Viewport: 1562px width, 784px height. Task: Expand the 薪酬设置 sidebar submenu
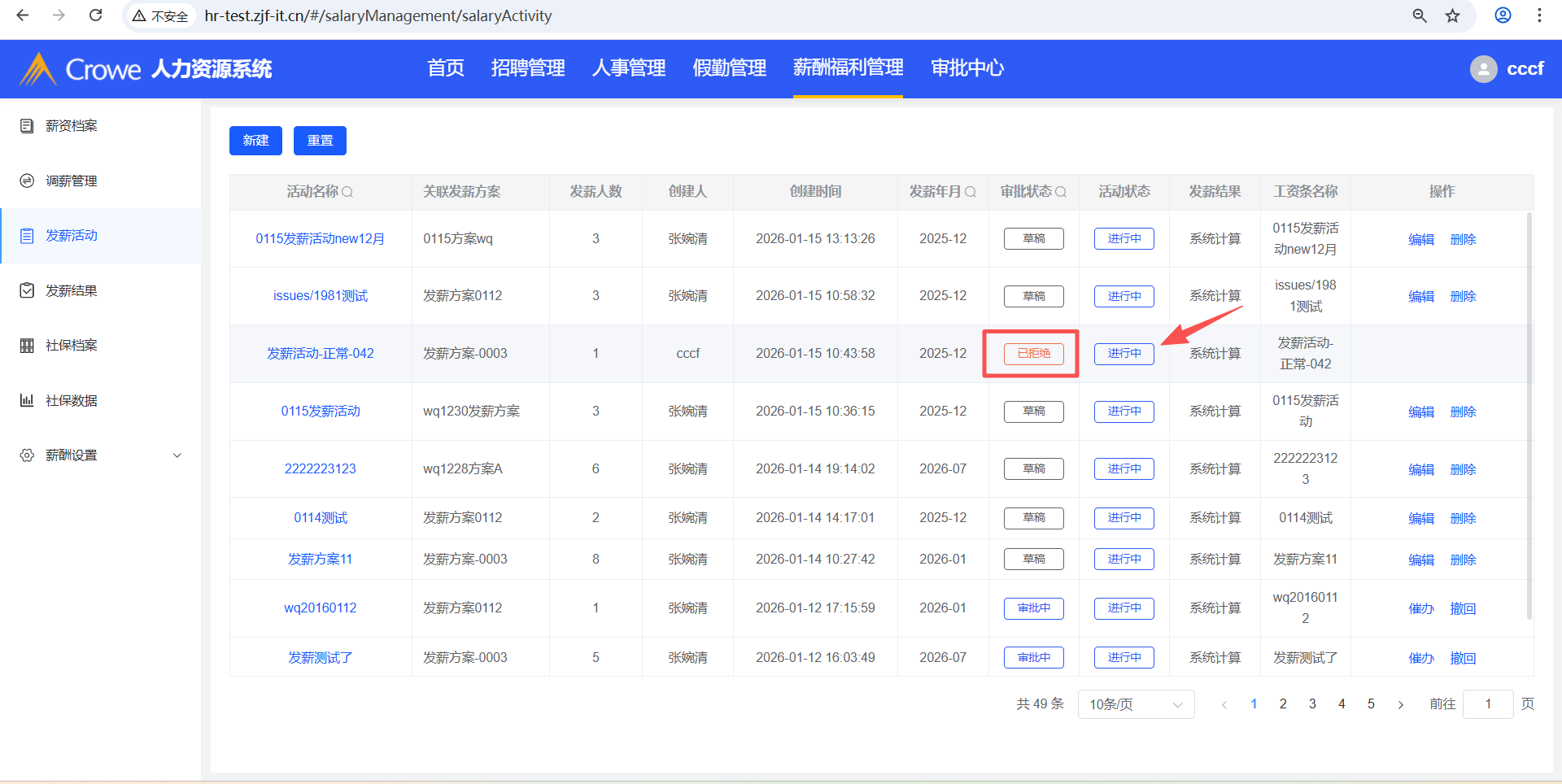point(177,455)
